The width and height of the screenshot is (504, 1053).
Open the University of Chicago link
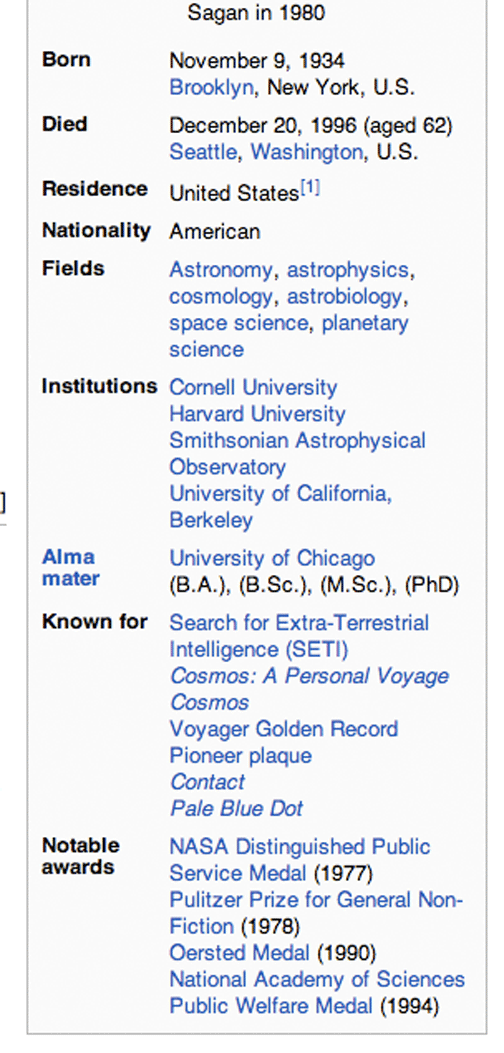coord(272,558)
